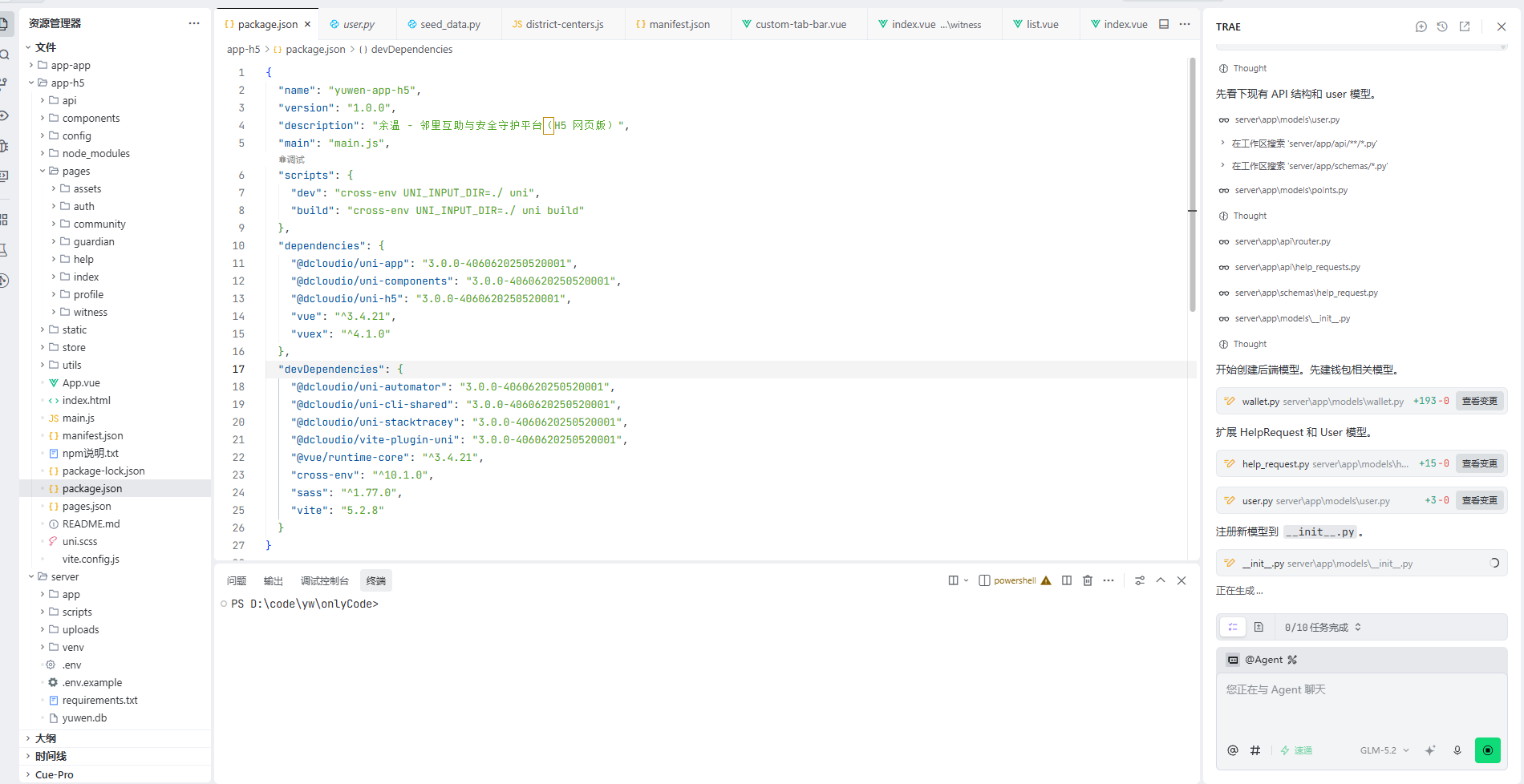
Task: Click the @Agent tools icon
Action: 1292,660
